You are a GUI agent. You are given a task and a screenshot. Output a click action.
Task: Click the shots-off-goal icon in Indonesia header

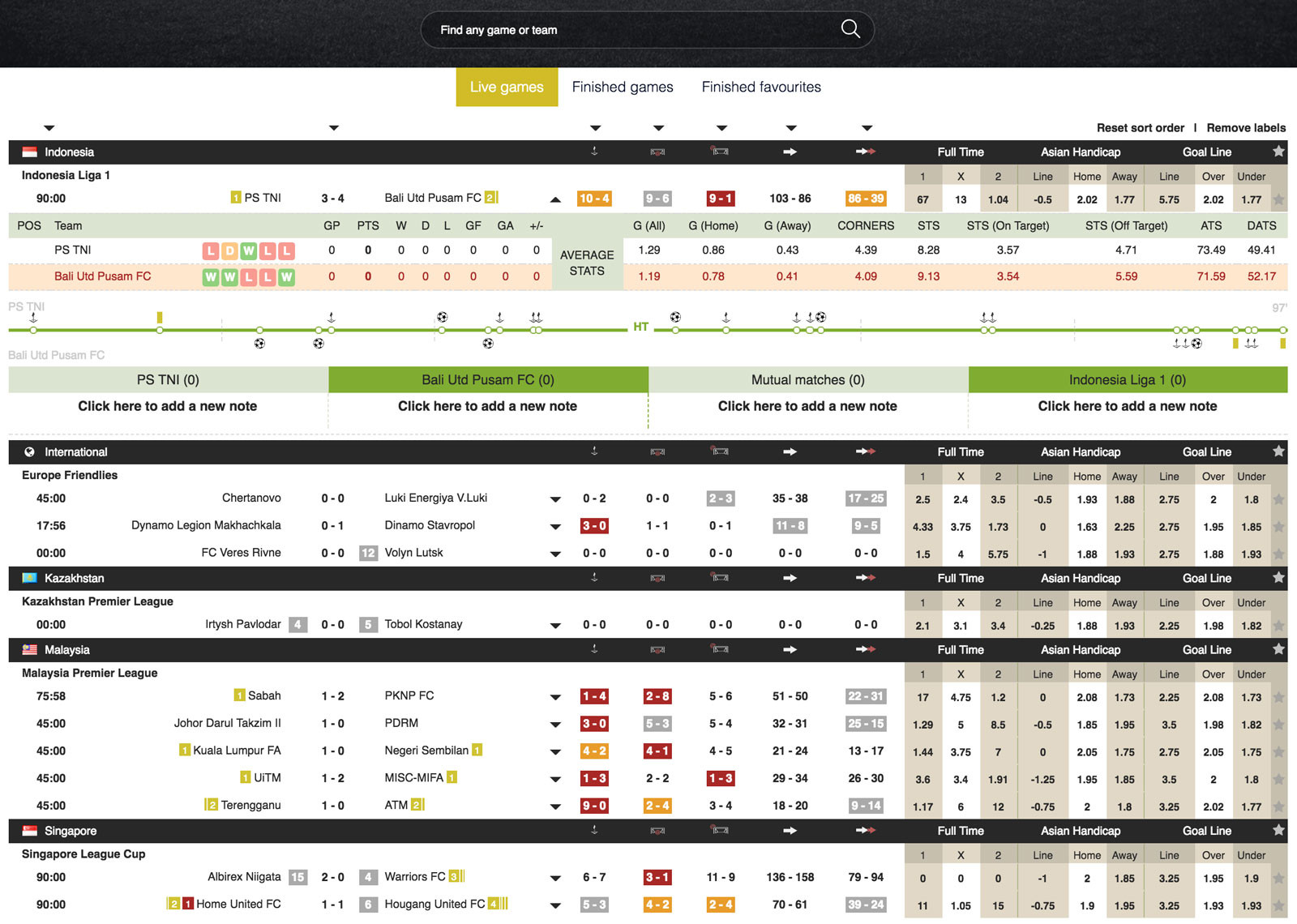click(x=720, y=152)
